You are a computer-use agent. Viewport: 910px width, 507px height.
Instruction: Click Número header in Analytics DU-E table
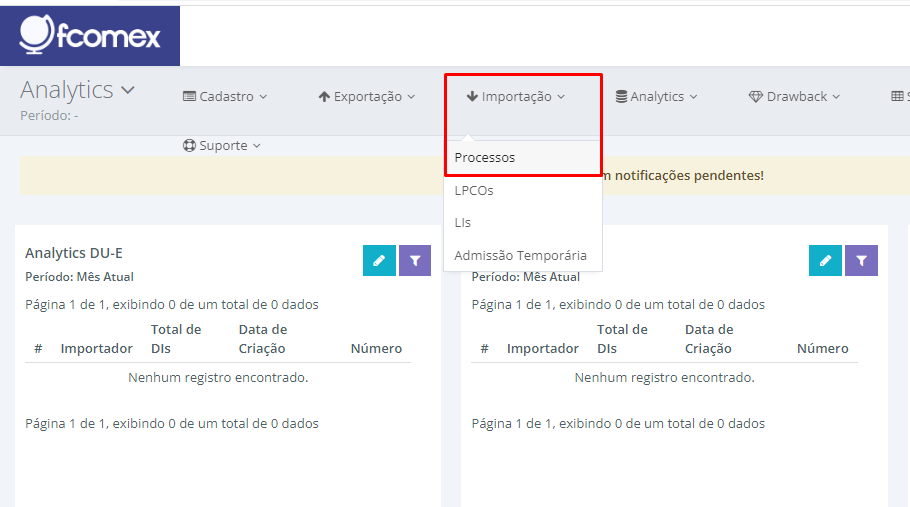click(376, 348)
